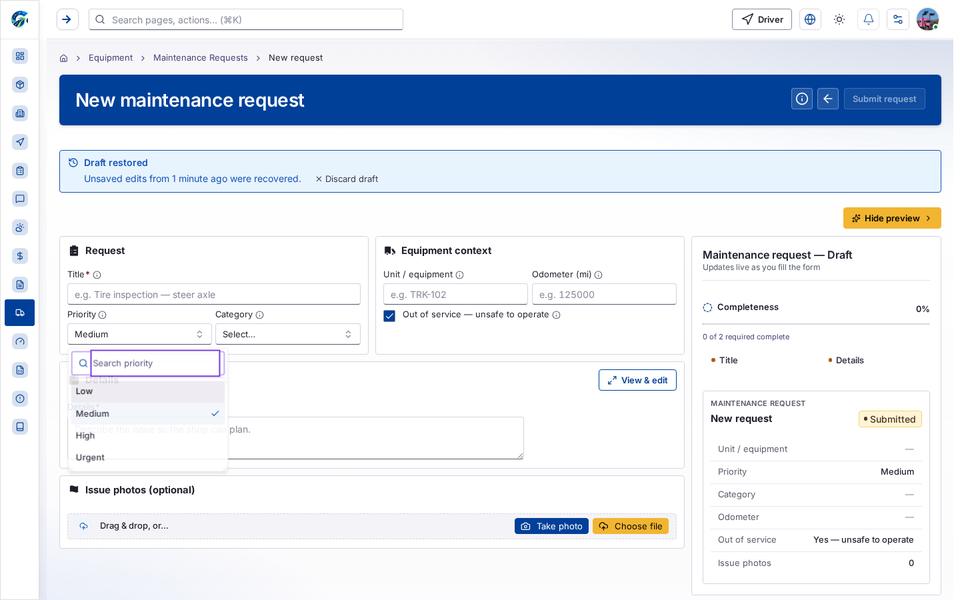
Task: Focus the Search priority field
Action: pos(156,363)
